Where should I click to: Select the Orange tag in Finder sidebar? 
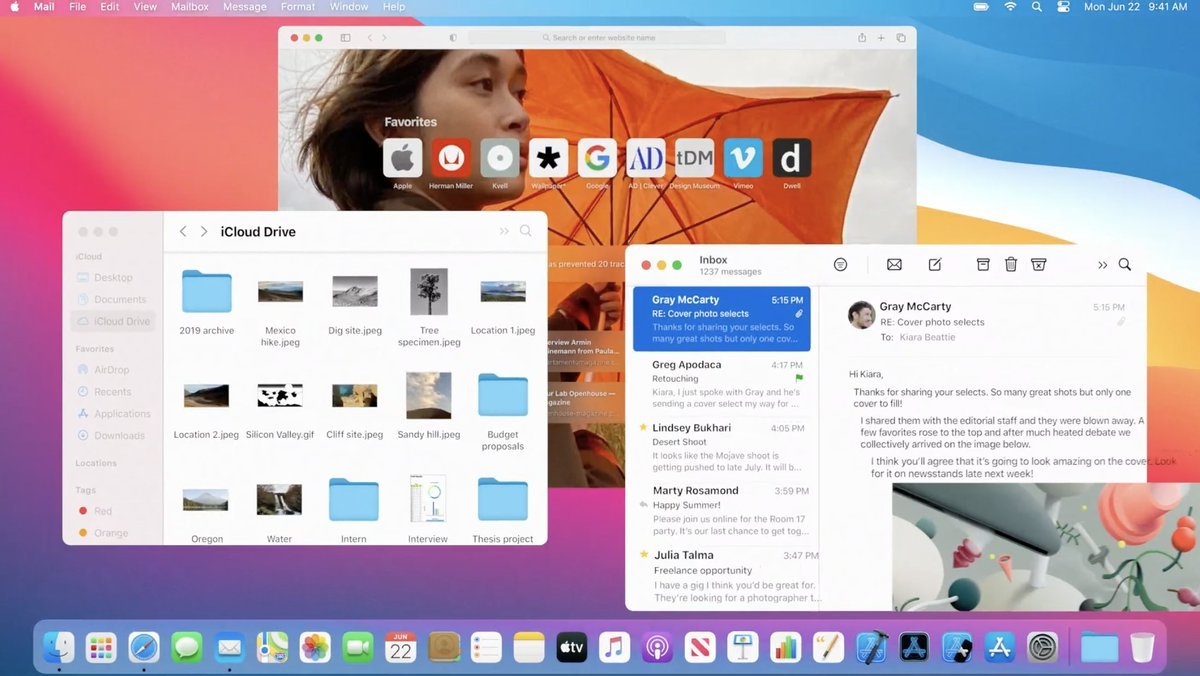[x=102, y=533]
